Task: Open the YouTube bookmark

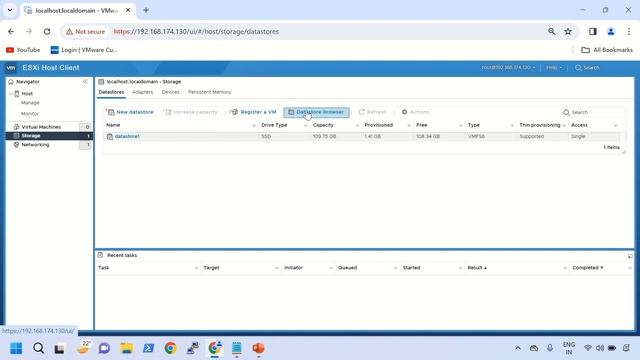Action: click(x=23, y=50)
